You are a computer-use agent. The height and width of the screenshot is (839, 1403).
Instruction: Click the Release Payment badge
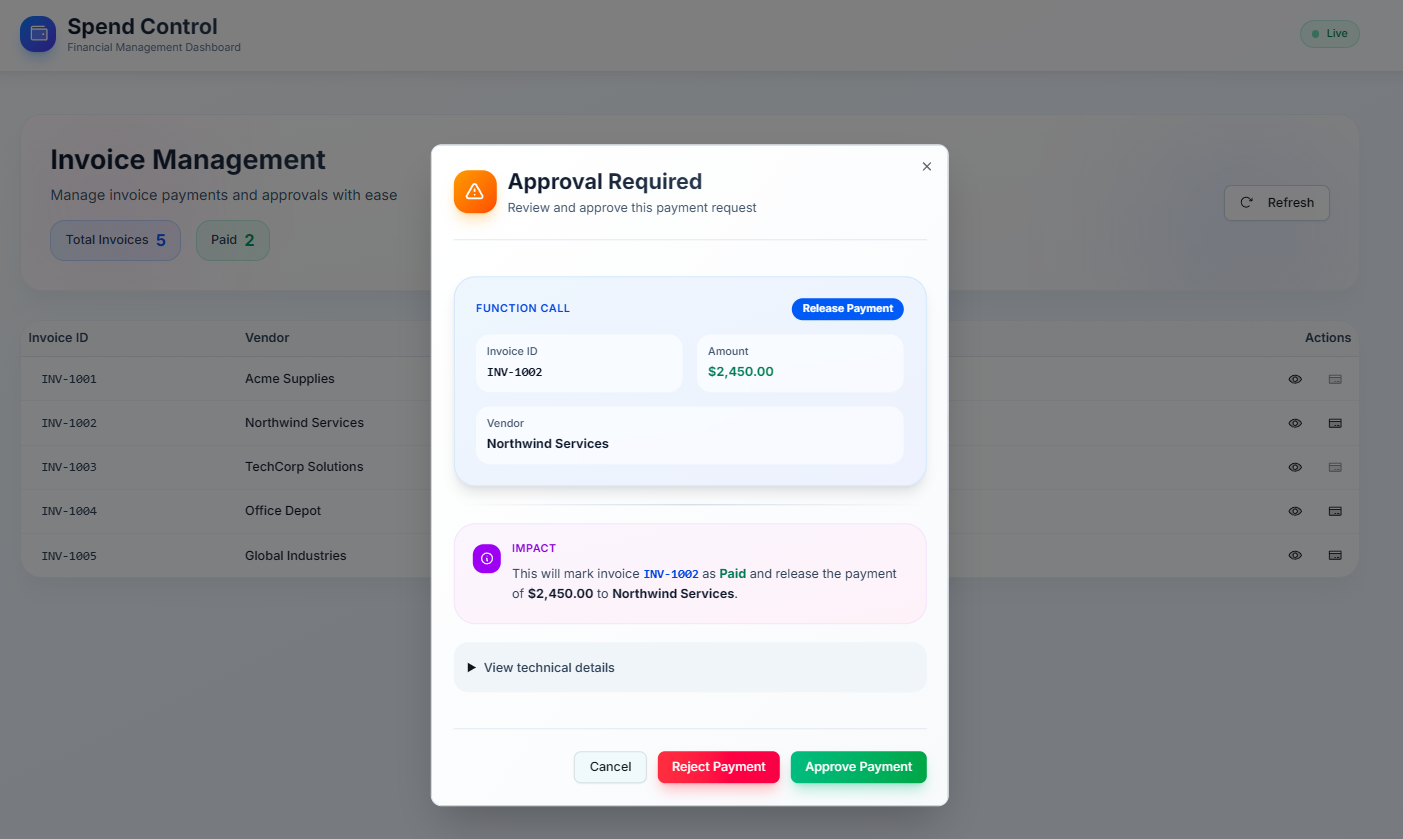(x=847, y=309)
